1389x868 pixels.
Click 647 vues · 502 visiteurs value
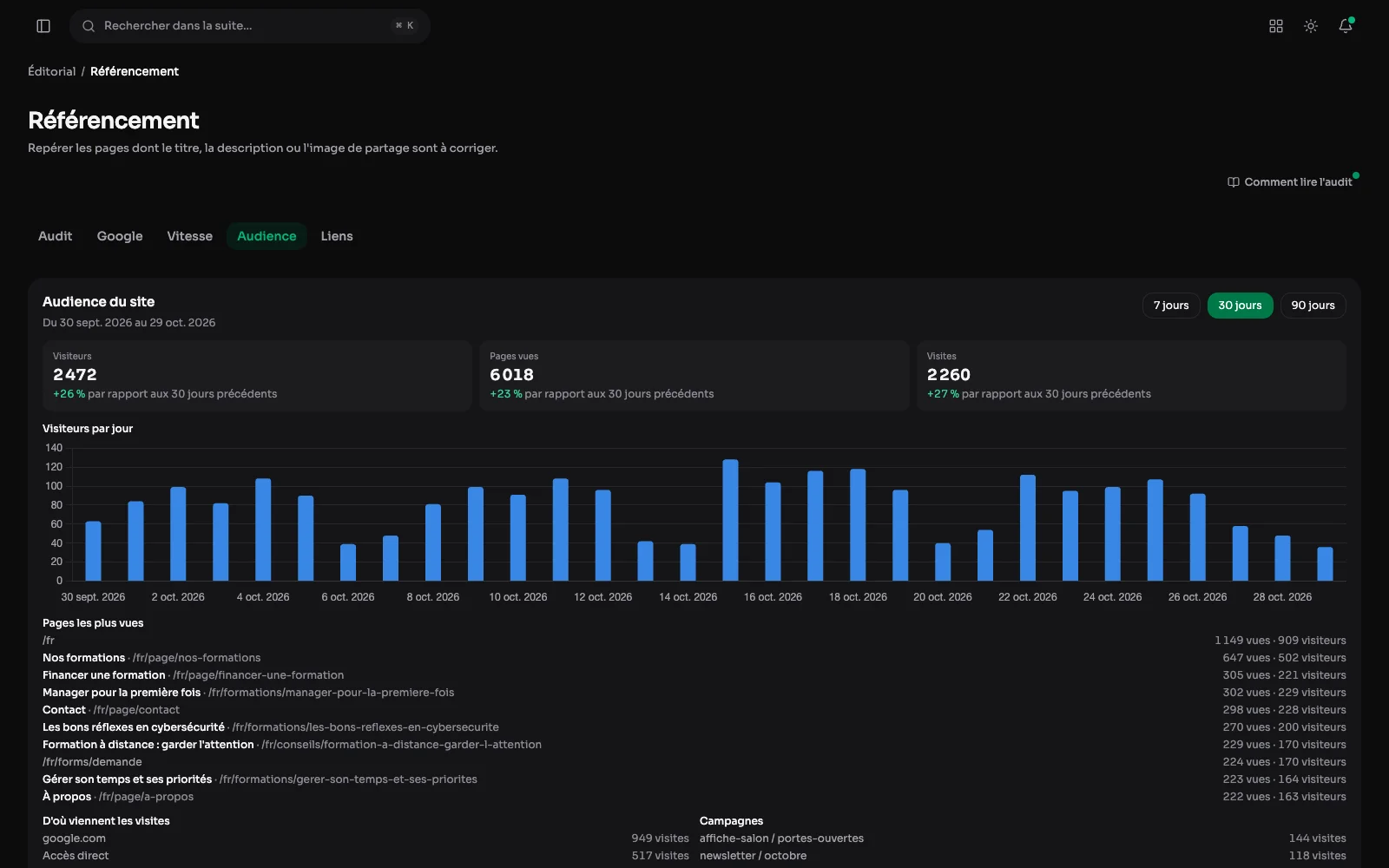coord(1285,658)
